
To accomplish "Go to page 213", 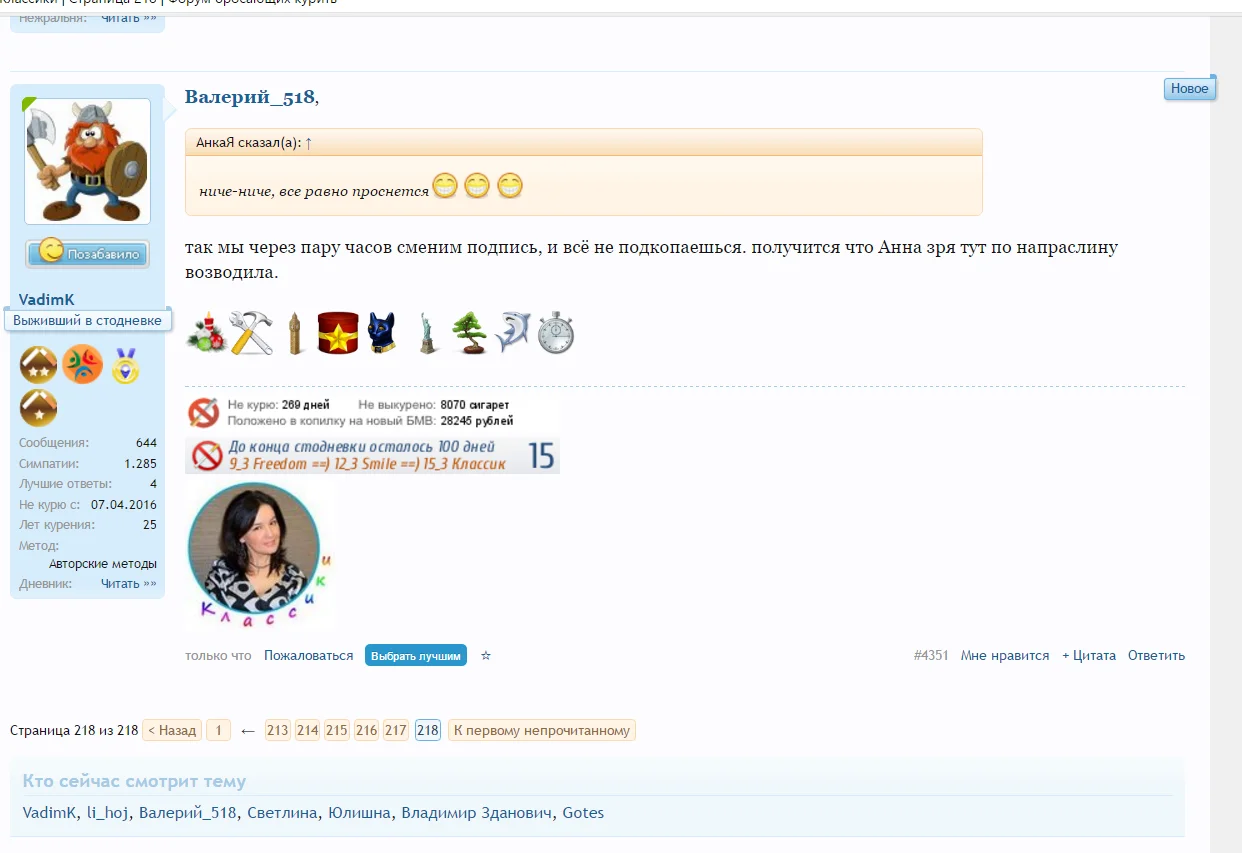I will [278, 730].
